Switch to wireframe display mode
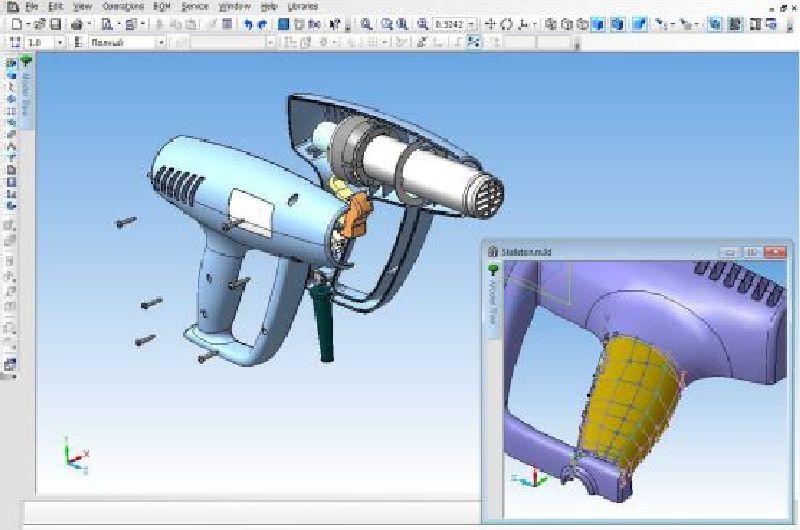The image size is (800, 530). [x=551, y=24]
